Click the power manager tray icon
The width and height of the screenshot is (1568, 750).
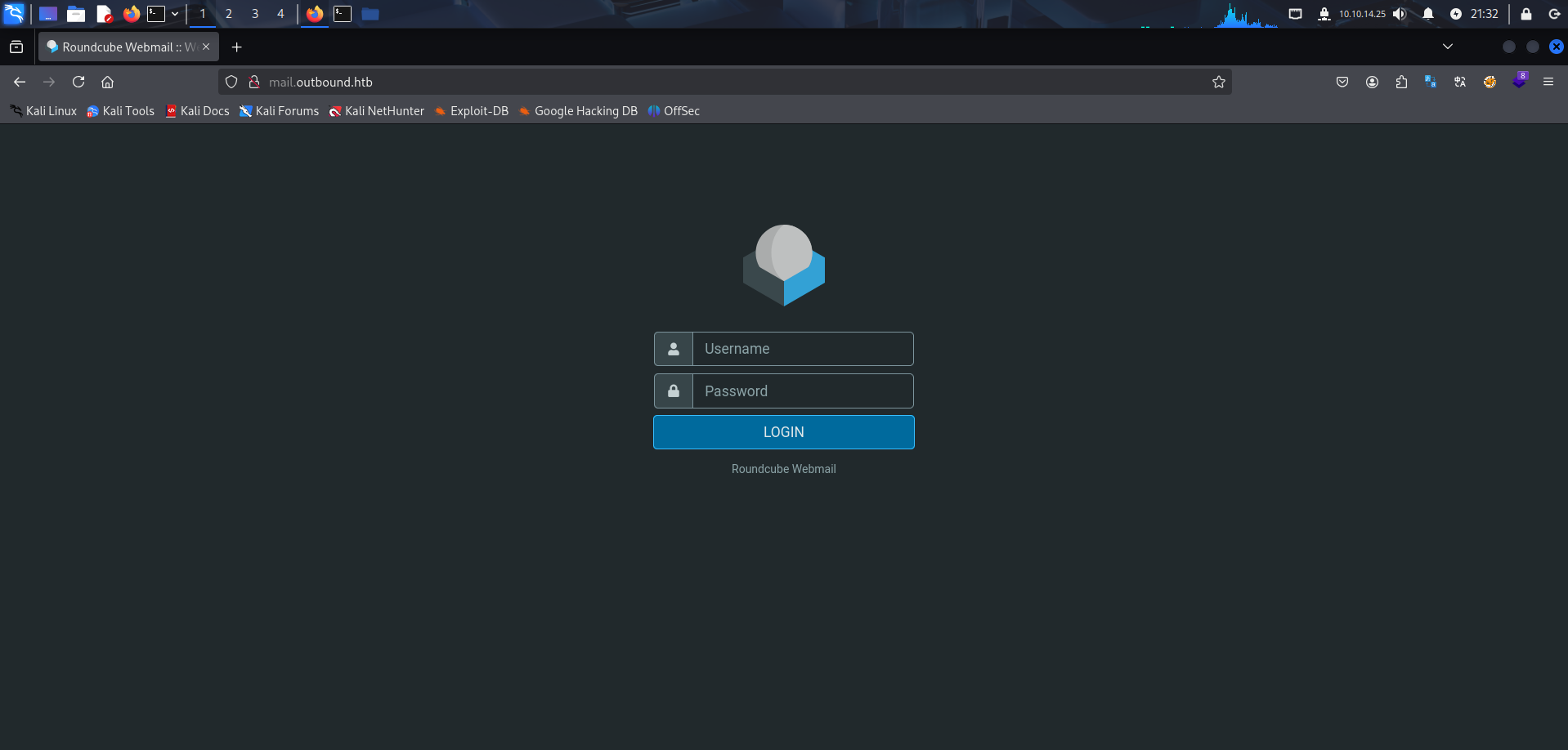[x=1456, y=14]
